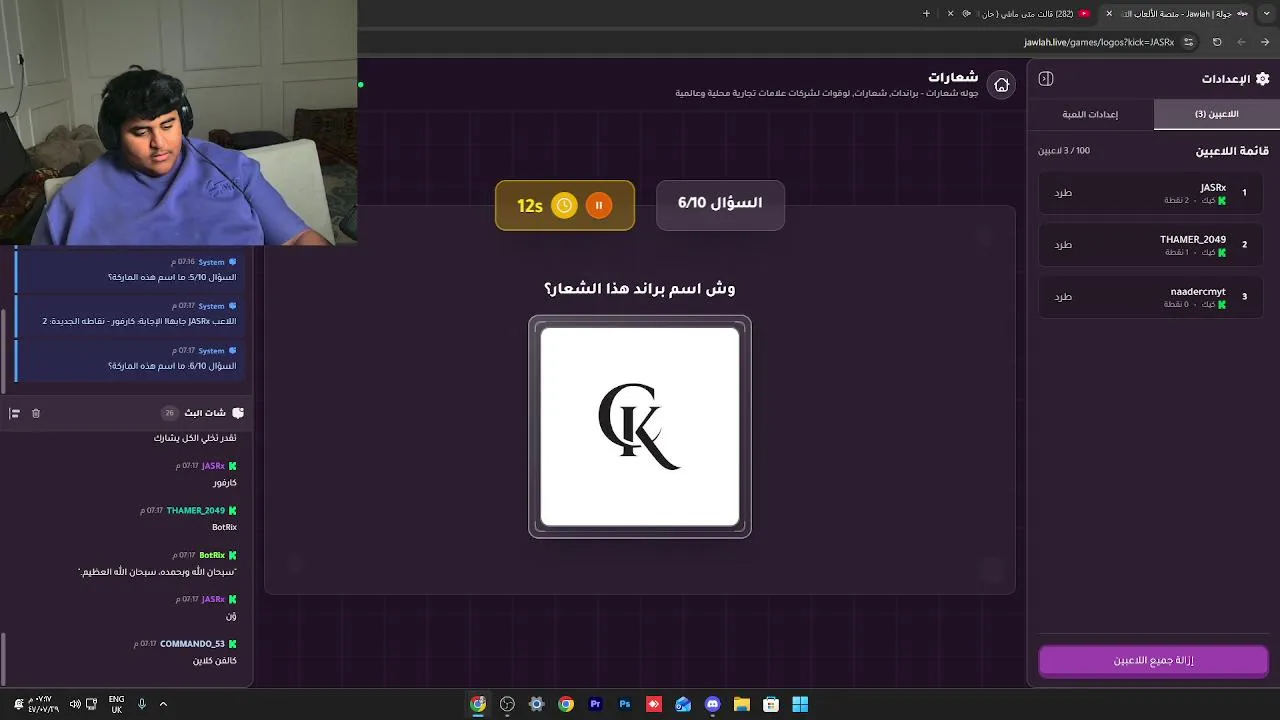
Task: Select player name naadercmyt in list
Action: 1198,291
